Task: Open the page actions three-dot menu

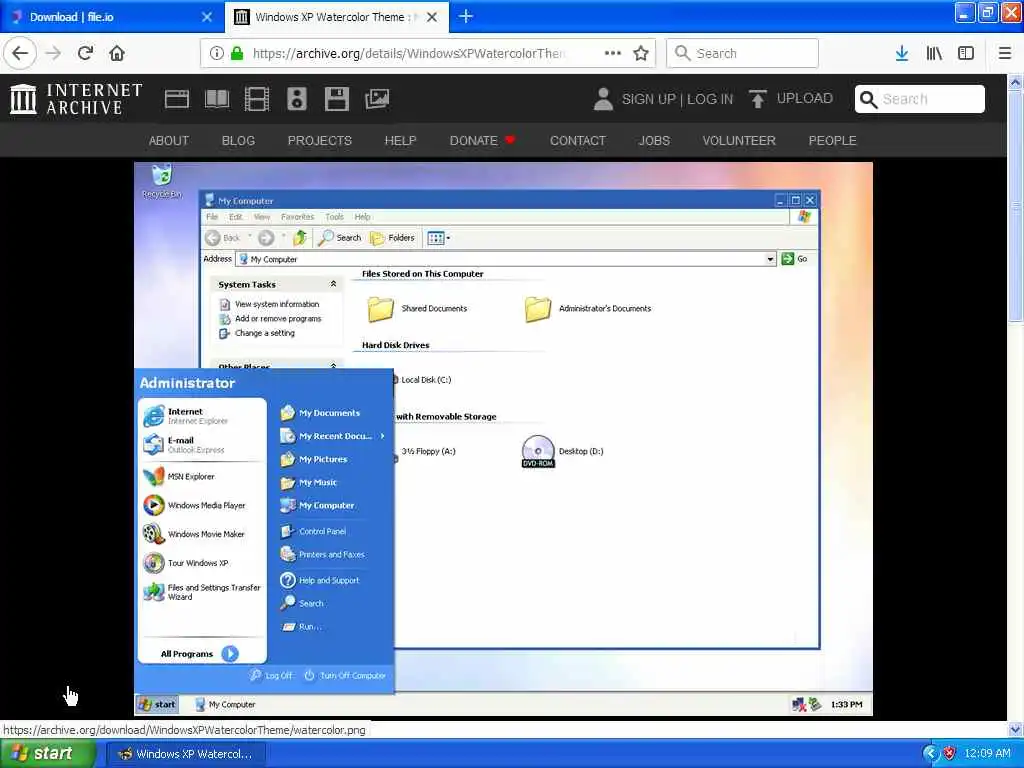Action: click(x=613, y=53)
